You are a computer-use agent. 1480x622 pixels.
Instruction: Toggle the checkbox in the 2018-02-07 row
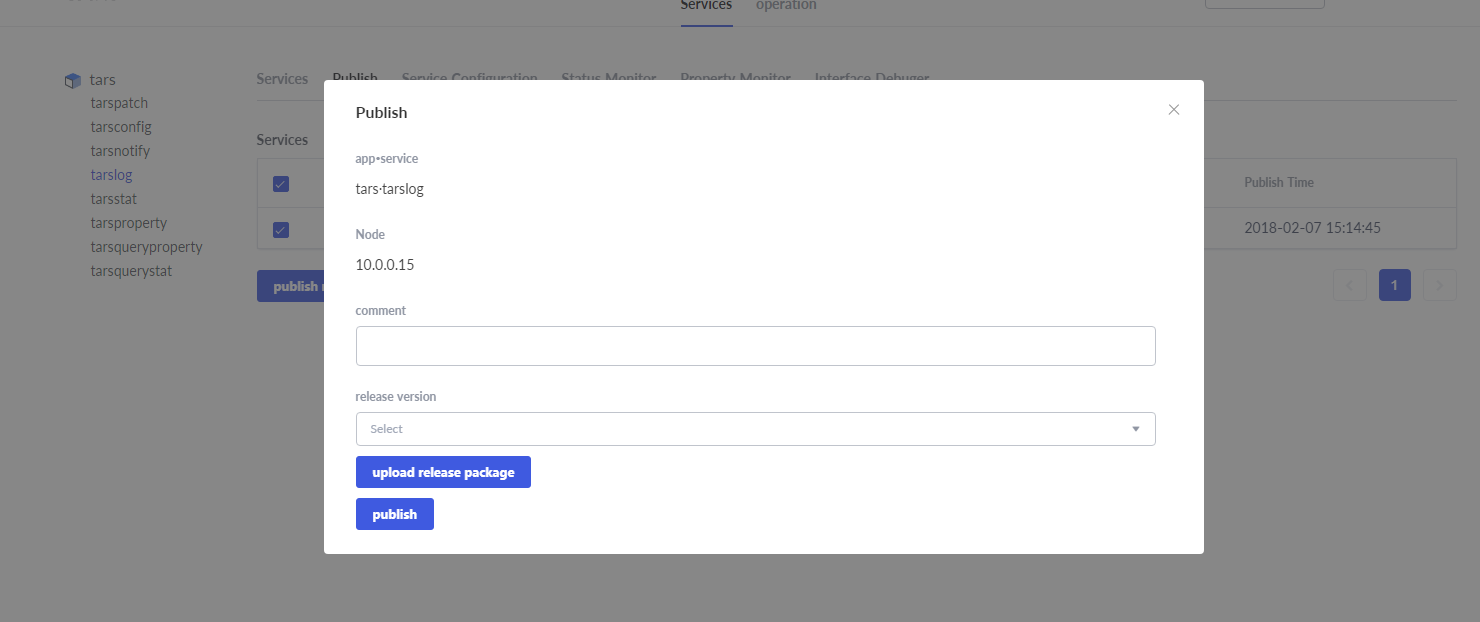(281, 230)
